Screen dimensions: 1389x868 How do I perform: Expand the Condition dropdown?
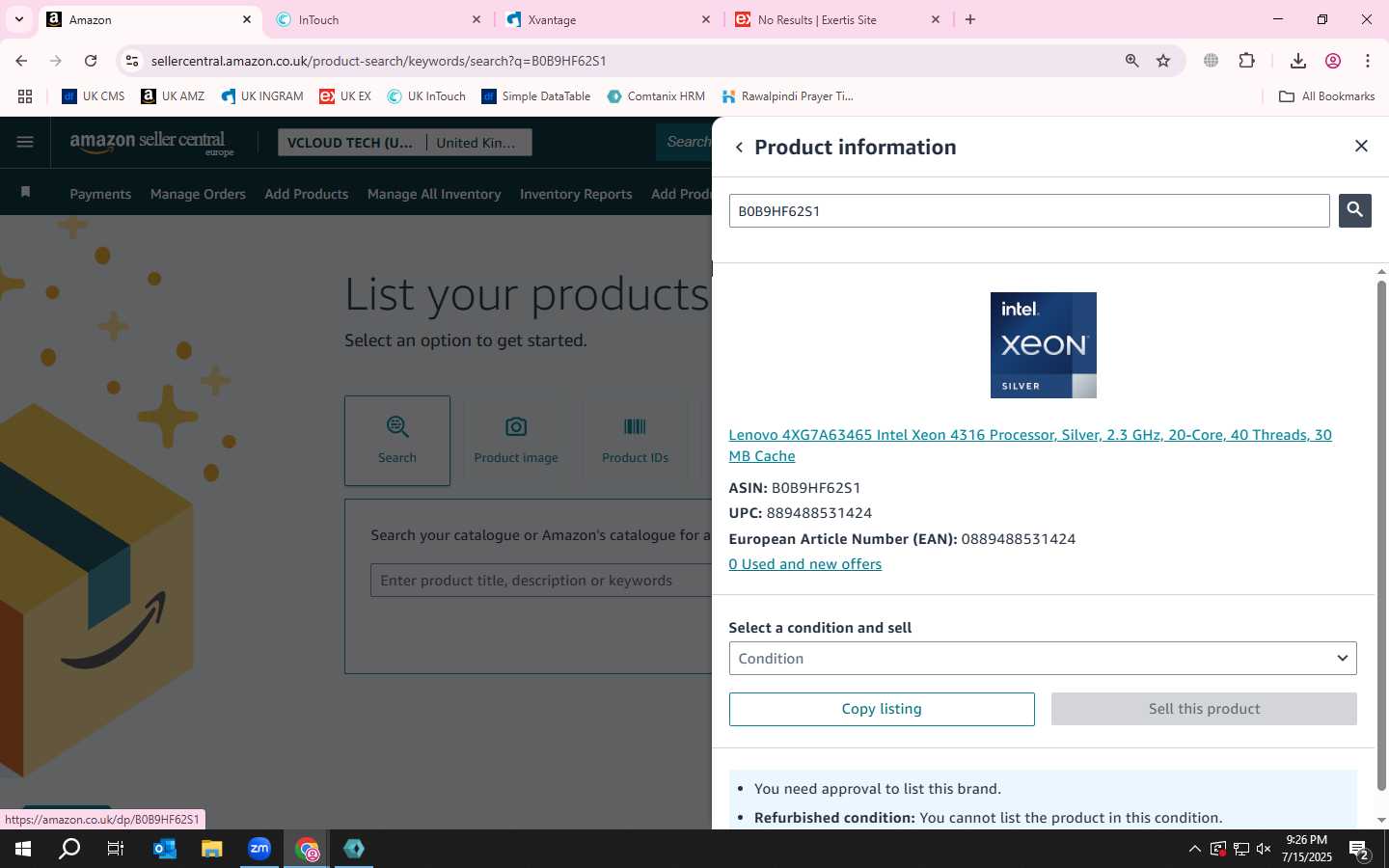tap(1043, 659)
